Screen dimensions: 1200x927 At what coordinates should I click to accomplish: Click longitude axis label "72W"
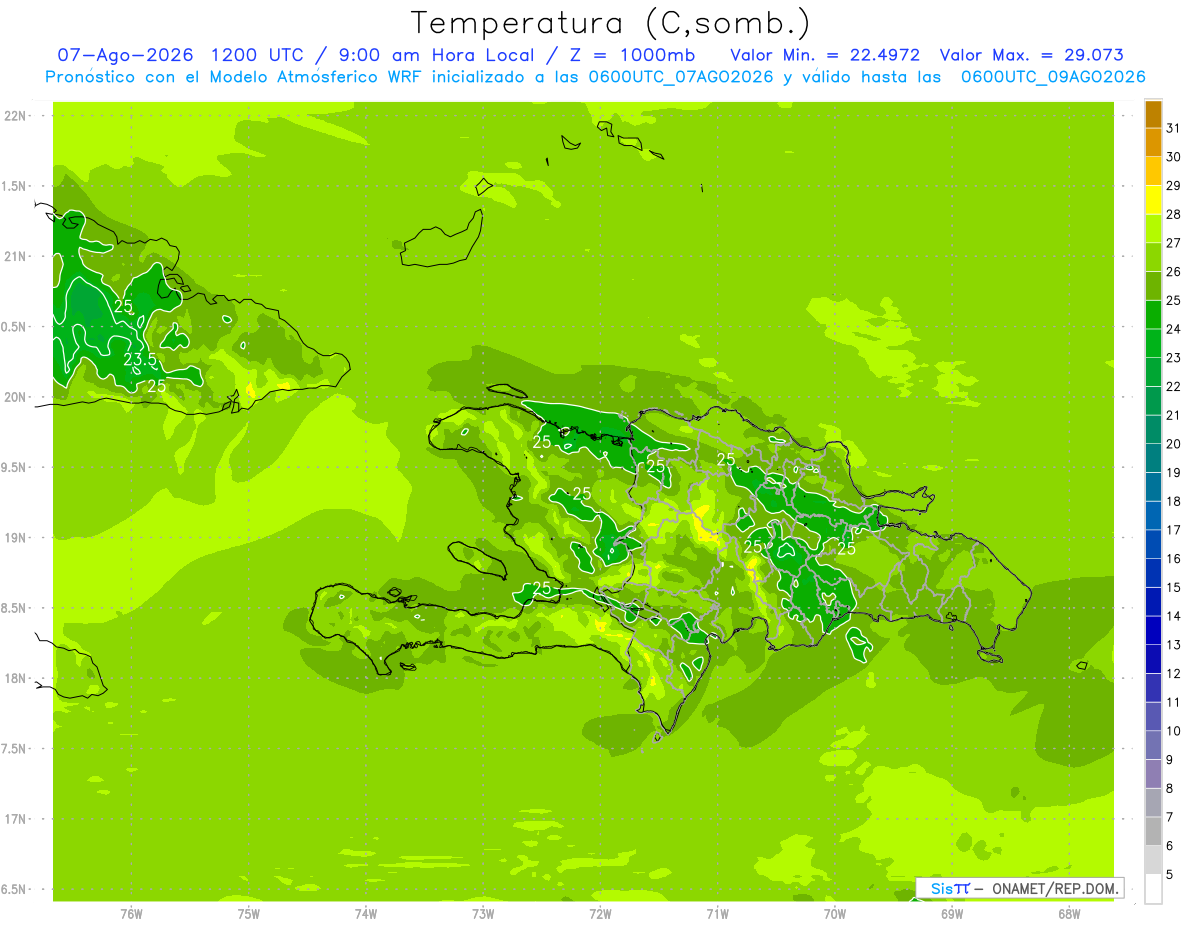coord(601,913)
